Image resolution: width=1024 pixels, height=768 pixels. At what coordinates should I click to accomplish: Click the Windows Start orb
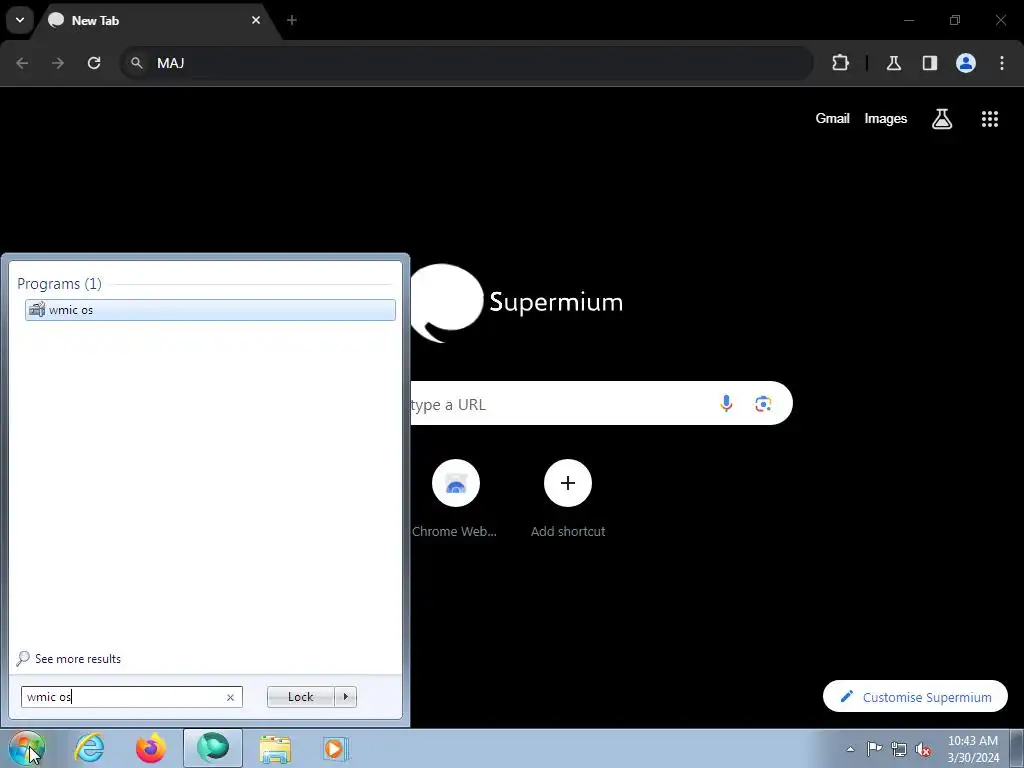point(27,748)
